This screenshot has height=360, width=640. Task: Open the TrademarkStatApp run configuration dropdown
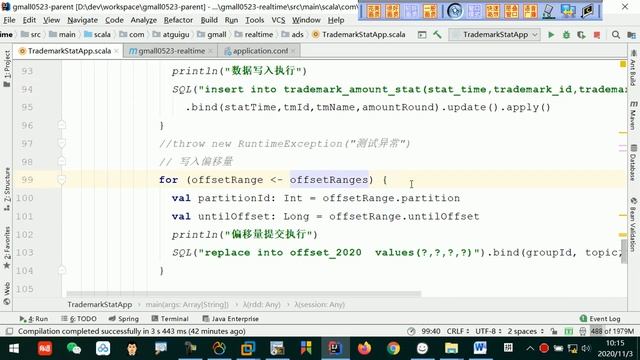[x=494, y=35]
